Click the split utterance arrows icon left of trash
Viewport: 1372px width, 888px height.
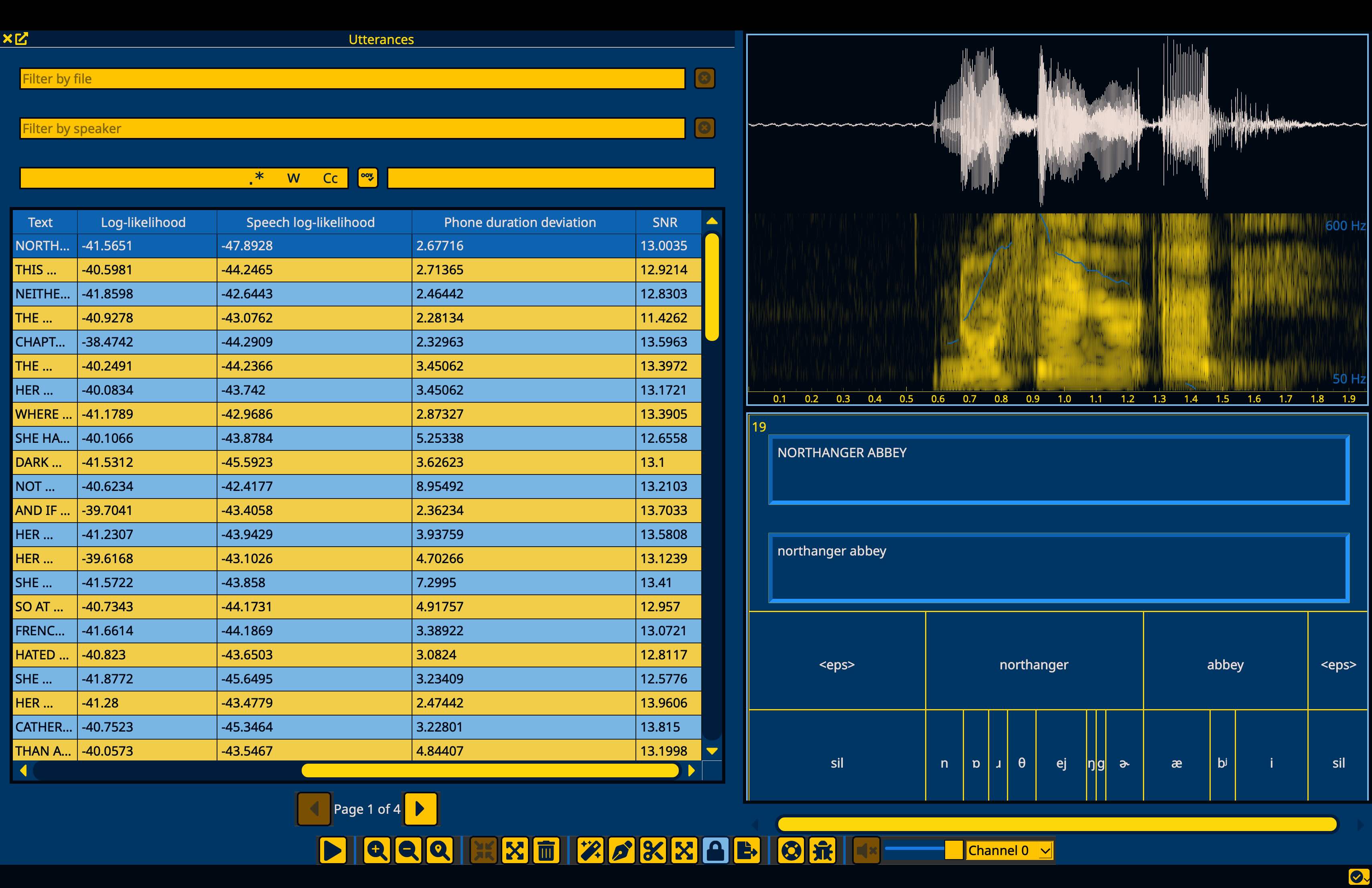point(515,851)
